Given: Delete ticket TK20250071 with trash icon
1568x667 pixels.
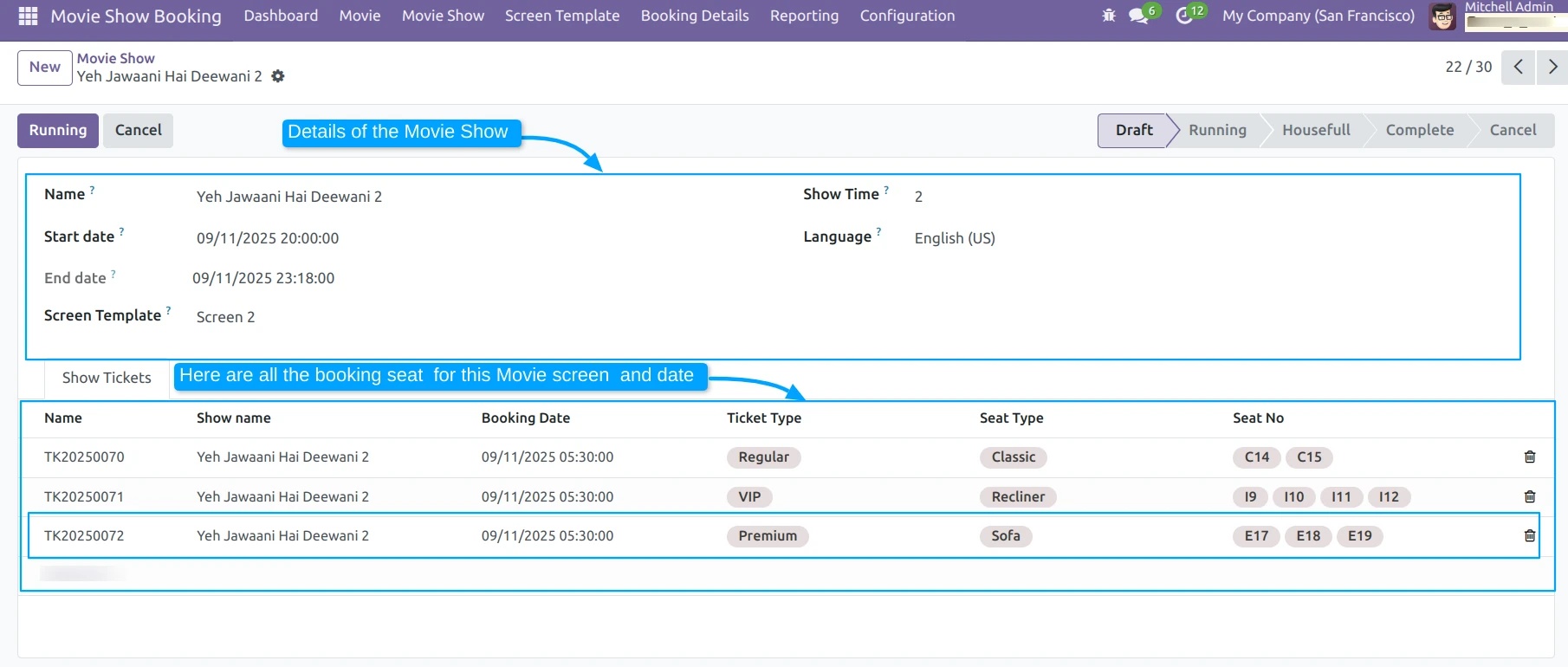Looking at the screenshot, I should 1530,497.
